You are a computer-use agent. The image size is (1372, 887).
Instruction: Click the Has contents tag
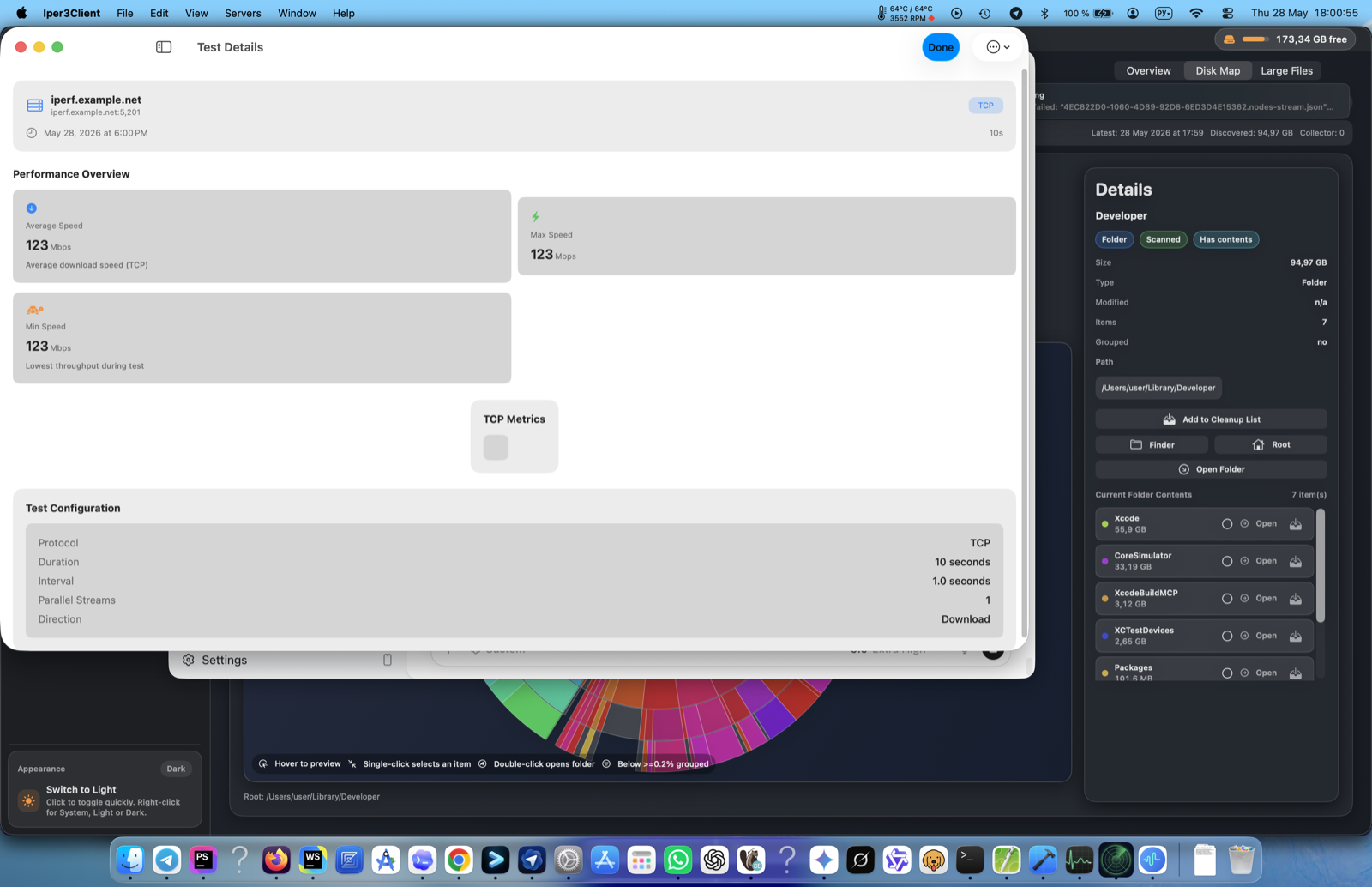1225,239
